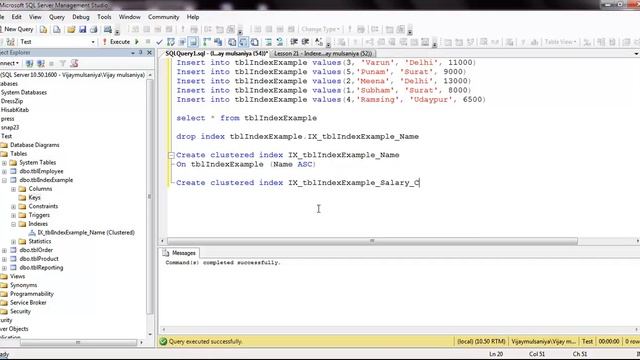This screenshot has height=360, width=640.
Task: Click the Change Connection icon
Action: (11, 42)
